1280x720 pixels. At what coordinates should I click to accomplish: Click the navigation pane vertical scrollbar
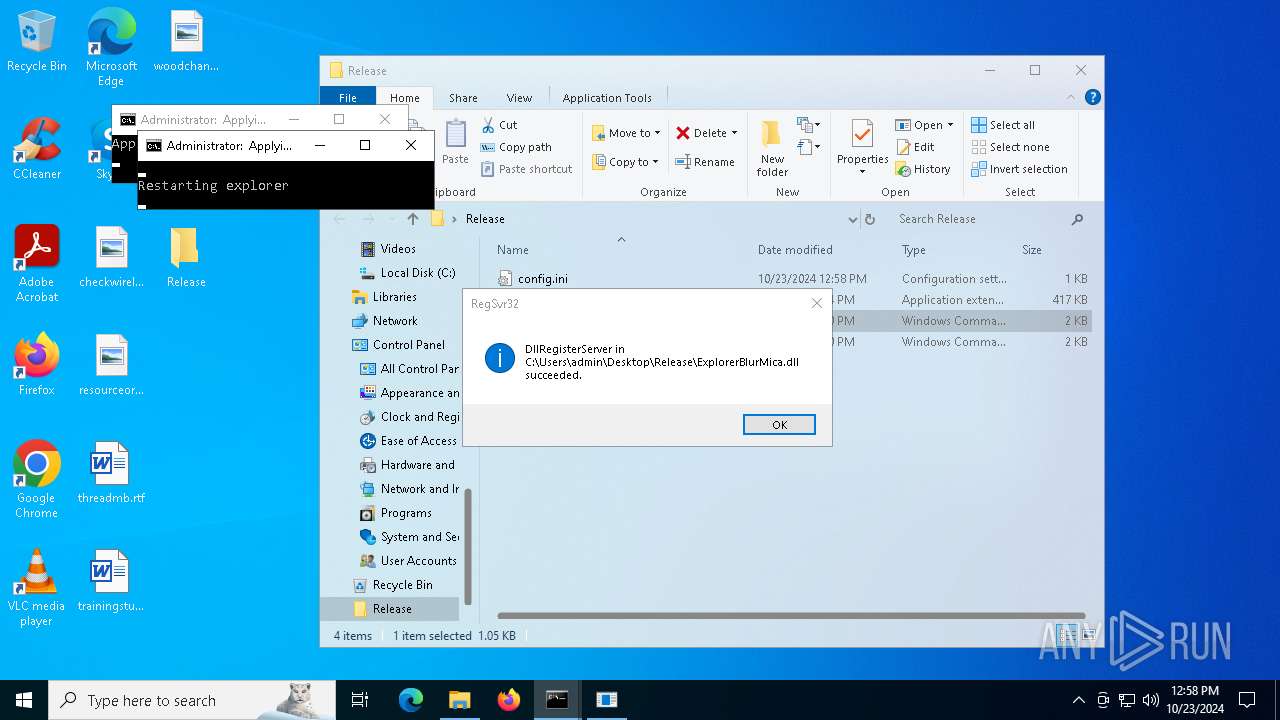pos(466,545)
